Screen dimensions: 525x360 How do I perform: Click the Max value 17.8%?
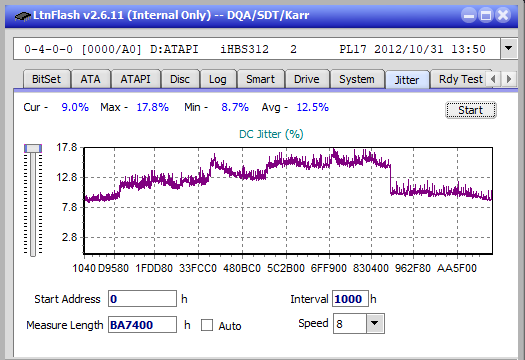[x=153, y=107]
